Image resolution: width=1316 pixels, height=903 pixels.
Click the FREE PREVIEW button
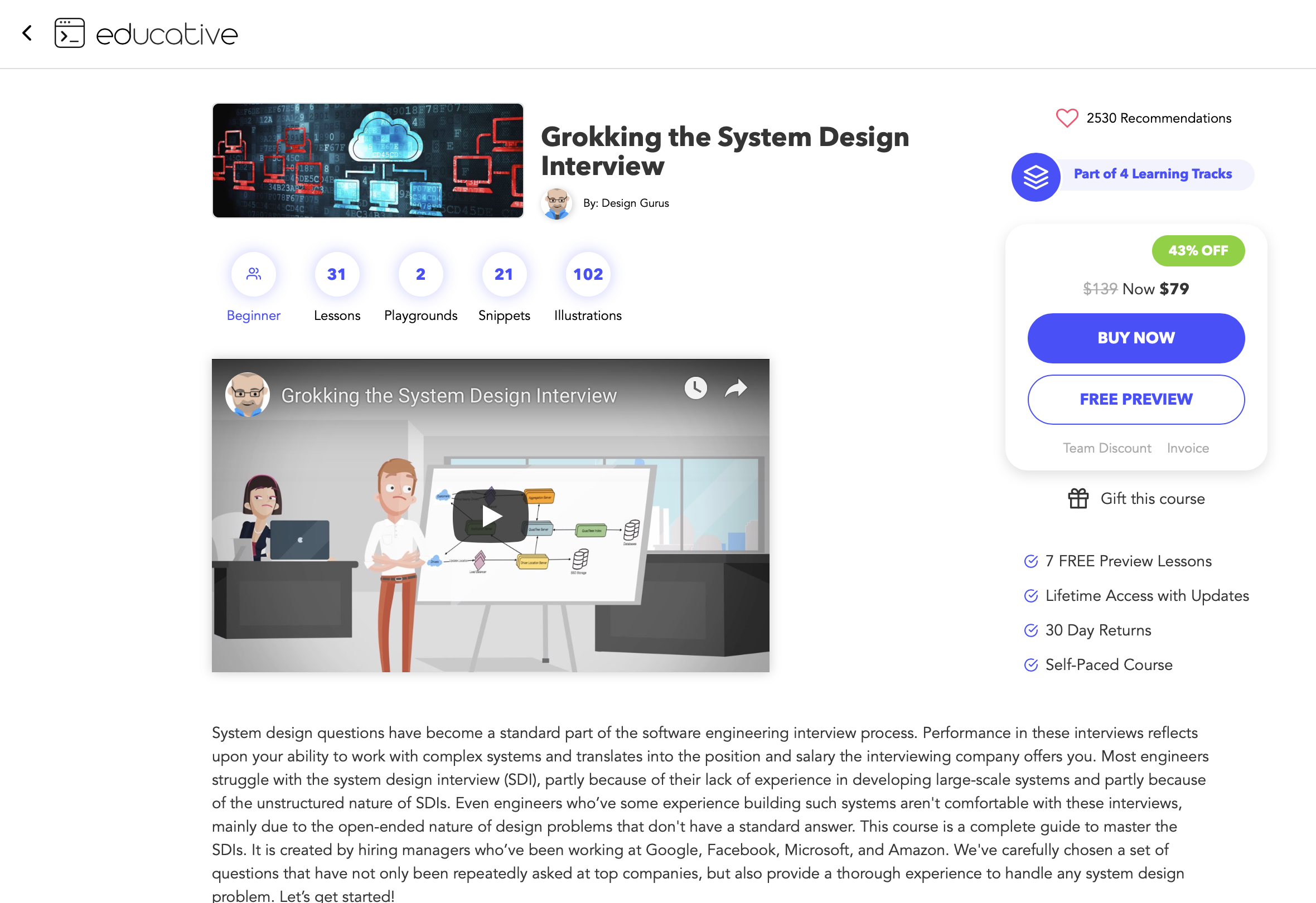(x=1135, y=399)
